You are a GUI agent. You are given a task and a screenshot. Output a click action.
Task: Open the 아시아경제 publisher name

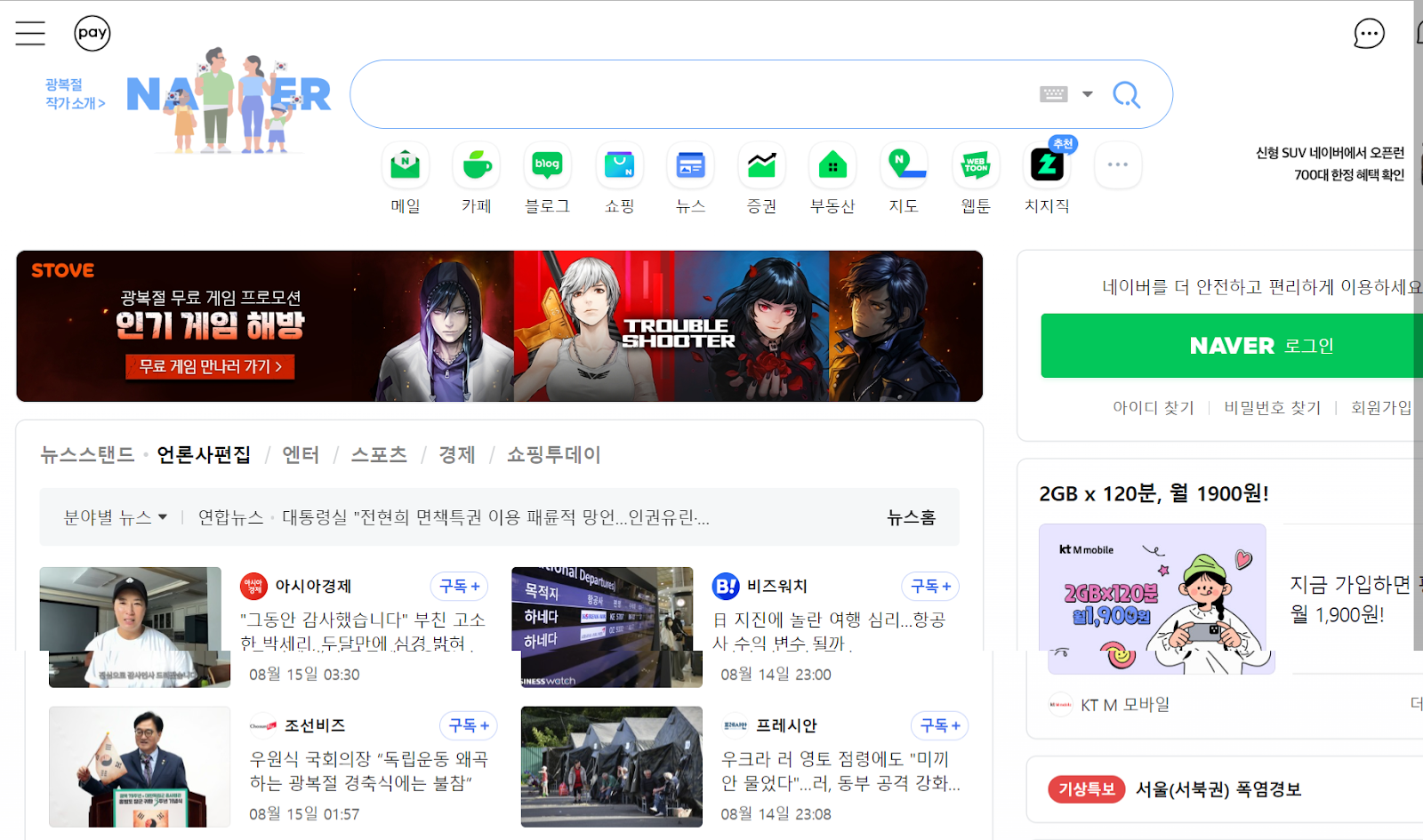click(313, 586)
